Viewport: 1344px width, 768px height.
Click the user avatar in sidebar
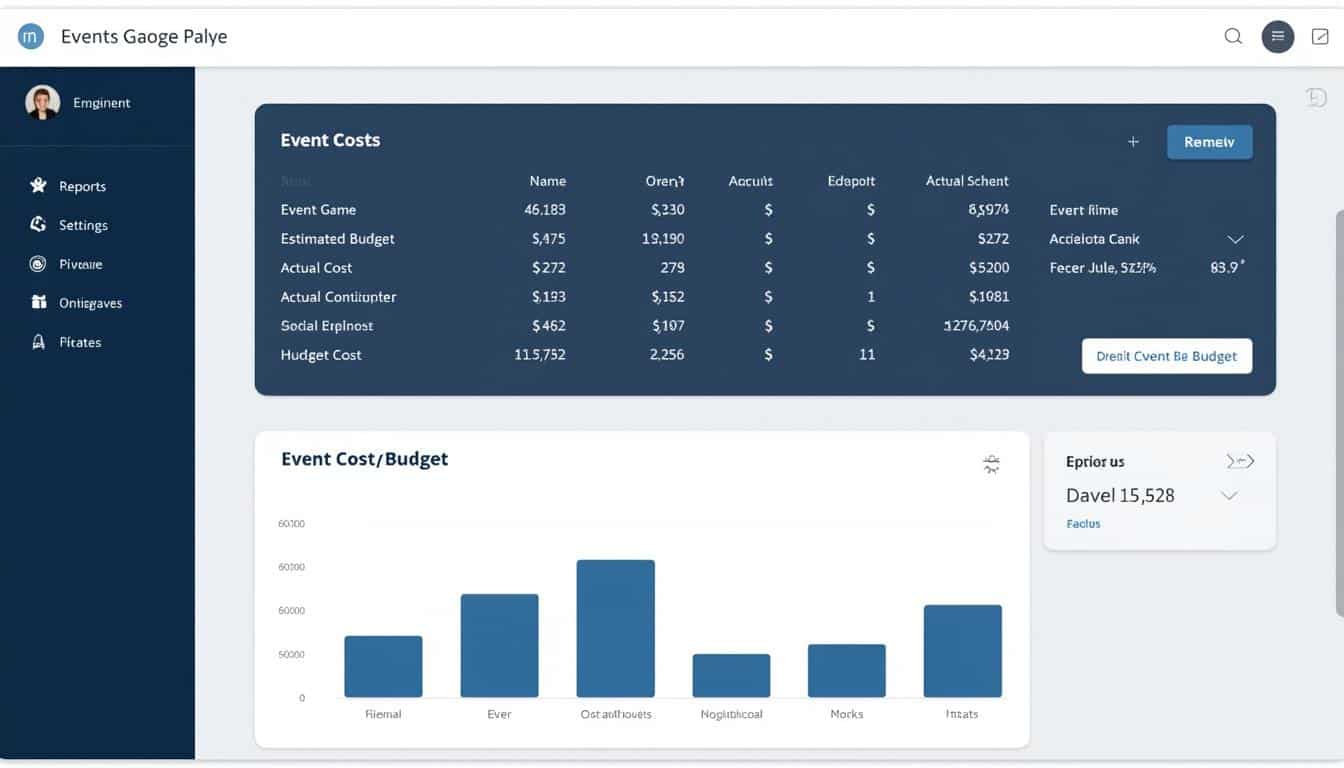(x=42, y=102)
